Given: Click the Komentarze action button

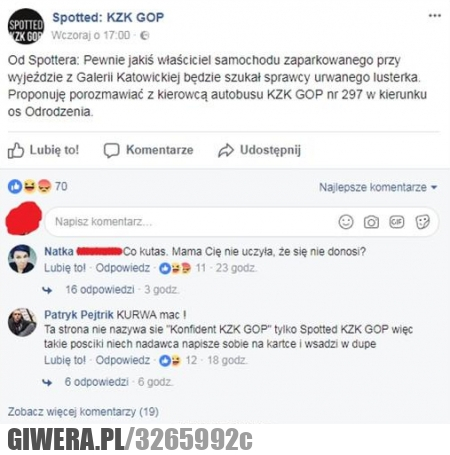Looking at the screenshot, I should pyautogui.click(x=149, y=150).
